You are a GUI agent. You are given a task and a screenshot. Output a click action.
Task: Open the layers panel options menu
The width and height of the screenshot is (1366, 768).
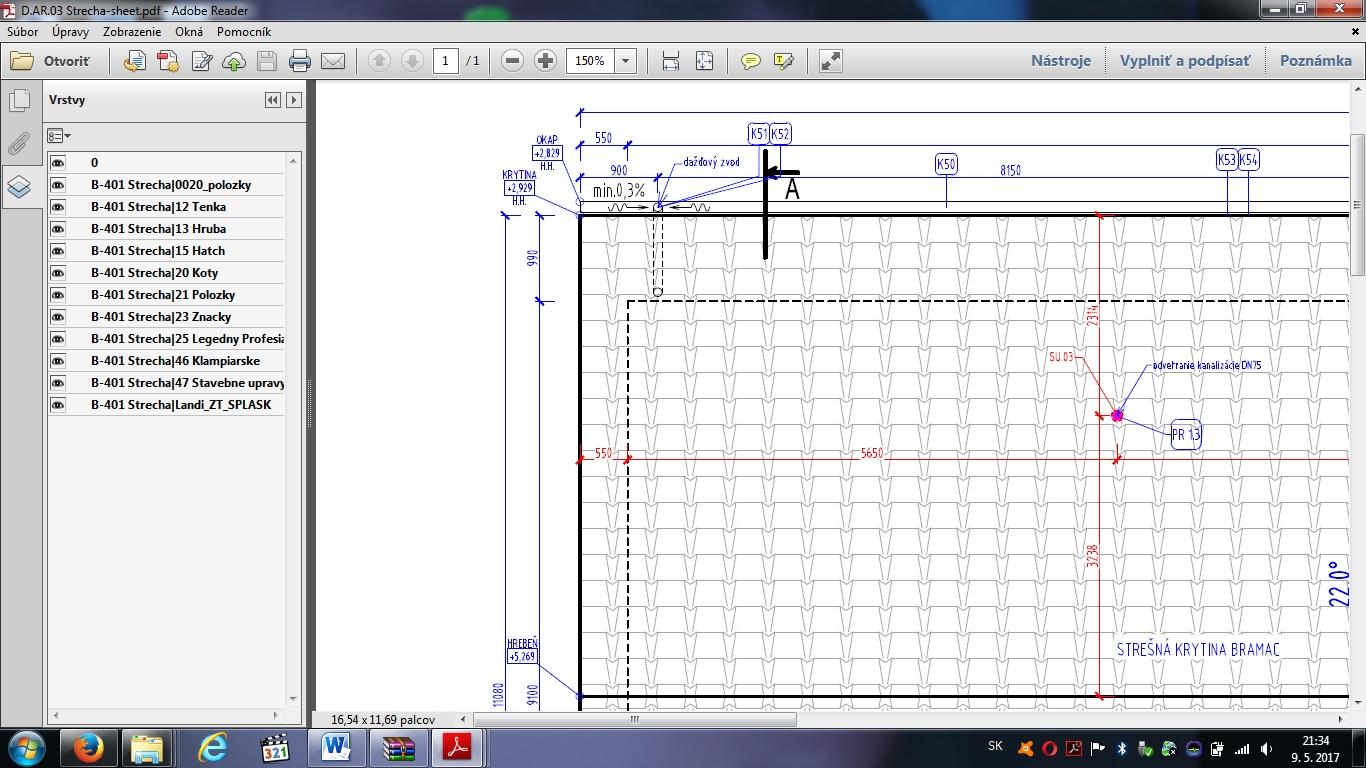coord(59,136)
